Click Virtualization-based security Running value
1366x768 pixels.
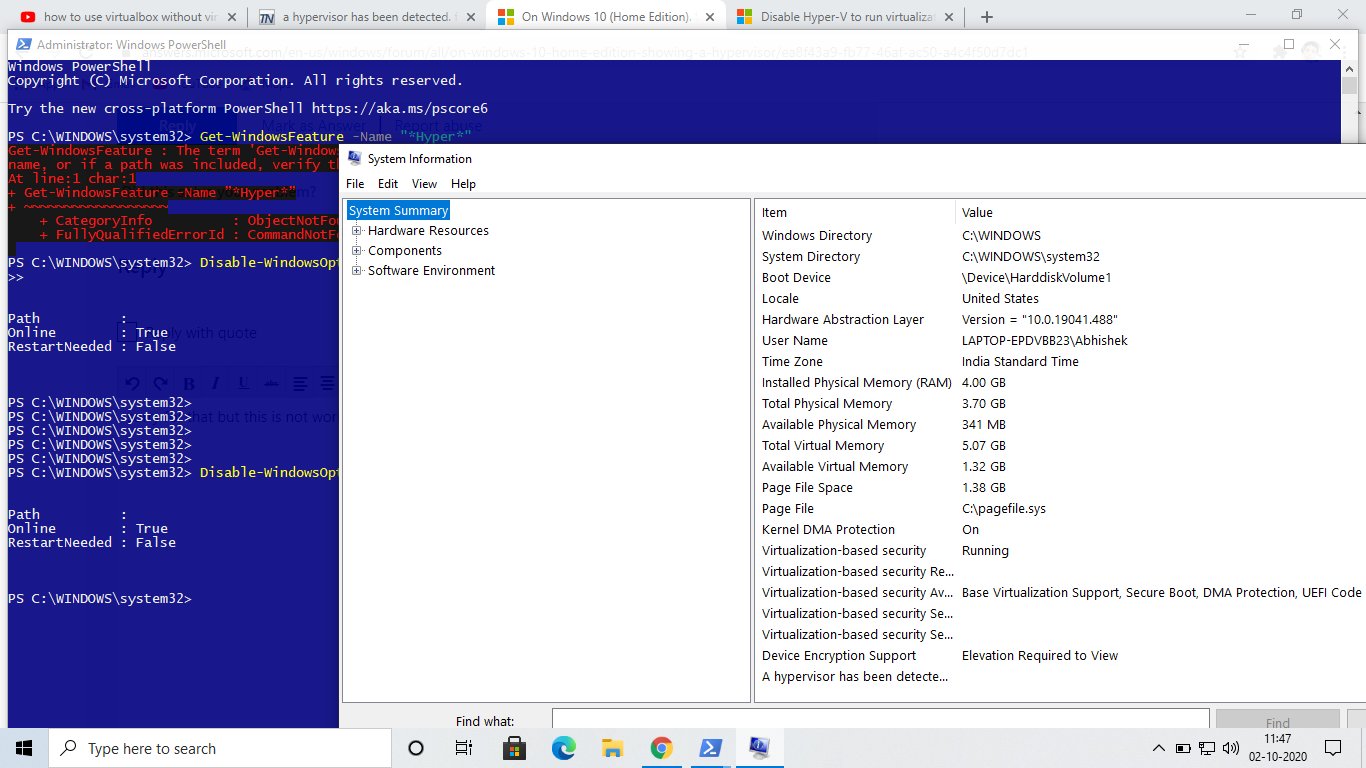point(985,551)
